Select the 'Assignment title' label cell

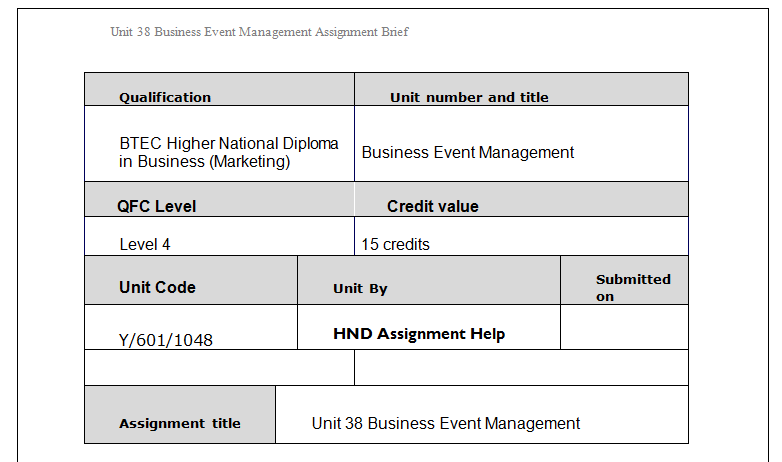[180, 415]
